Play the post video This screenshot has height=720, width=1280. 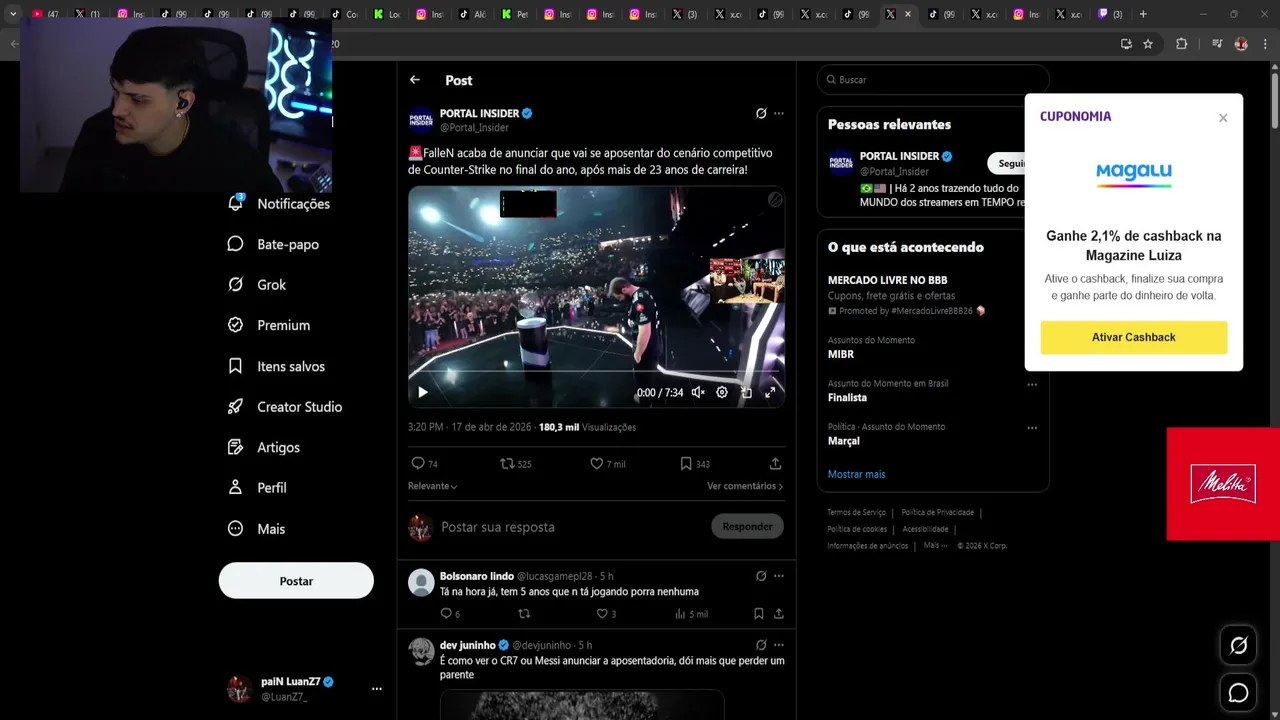coord(423,393)
